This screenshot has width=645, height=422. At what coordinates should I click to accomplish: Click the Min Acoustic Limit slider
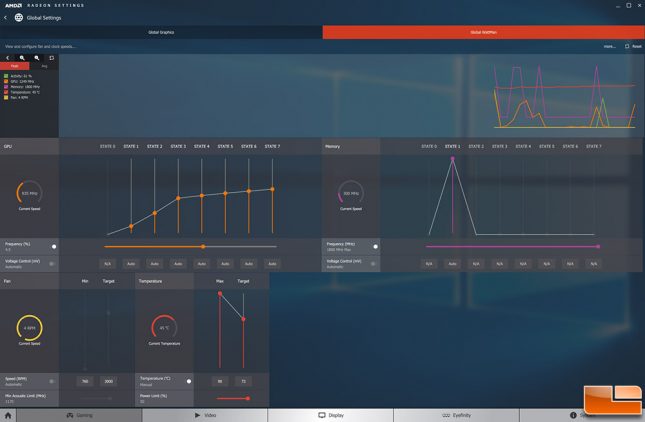click(96, 398)
